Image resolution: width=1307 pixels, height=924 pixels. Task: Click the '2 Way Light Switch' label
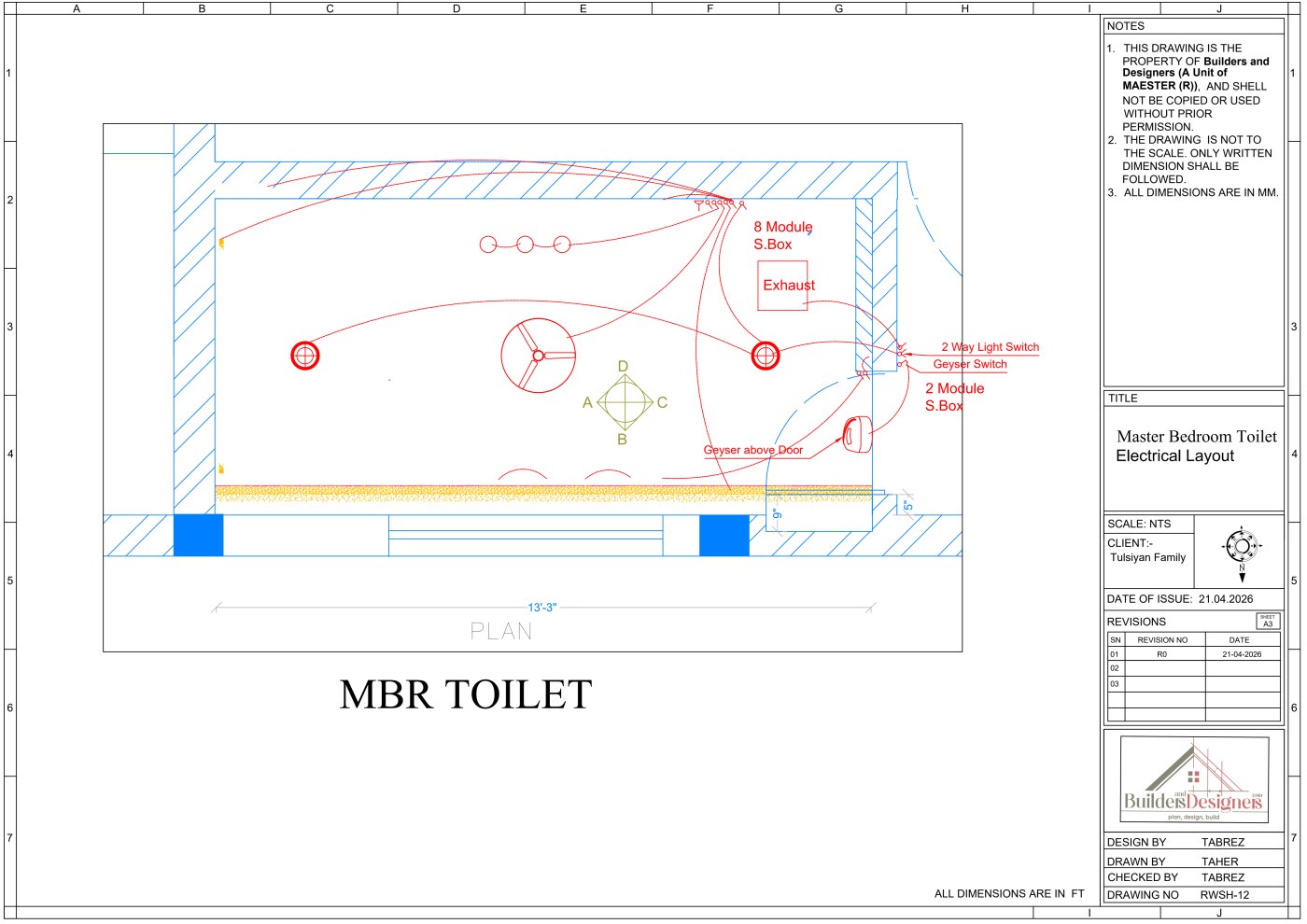click(990, 347)
